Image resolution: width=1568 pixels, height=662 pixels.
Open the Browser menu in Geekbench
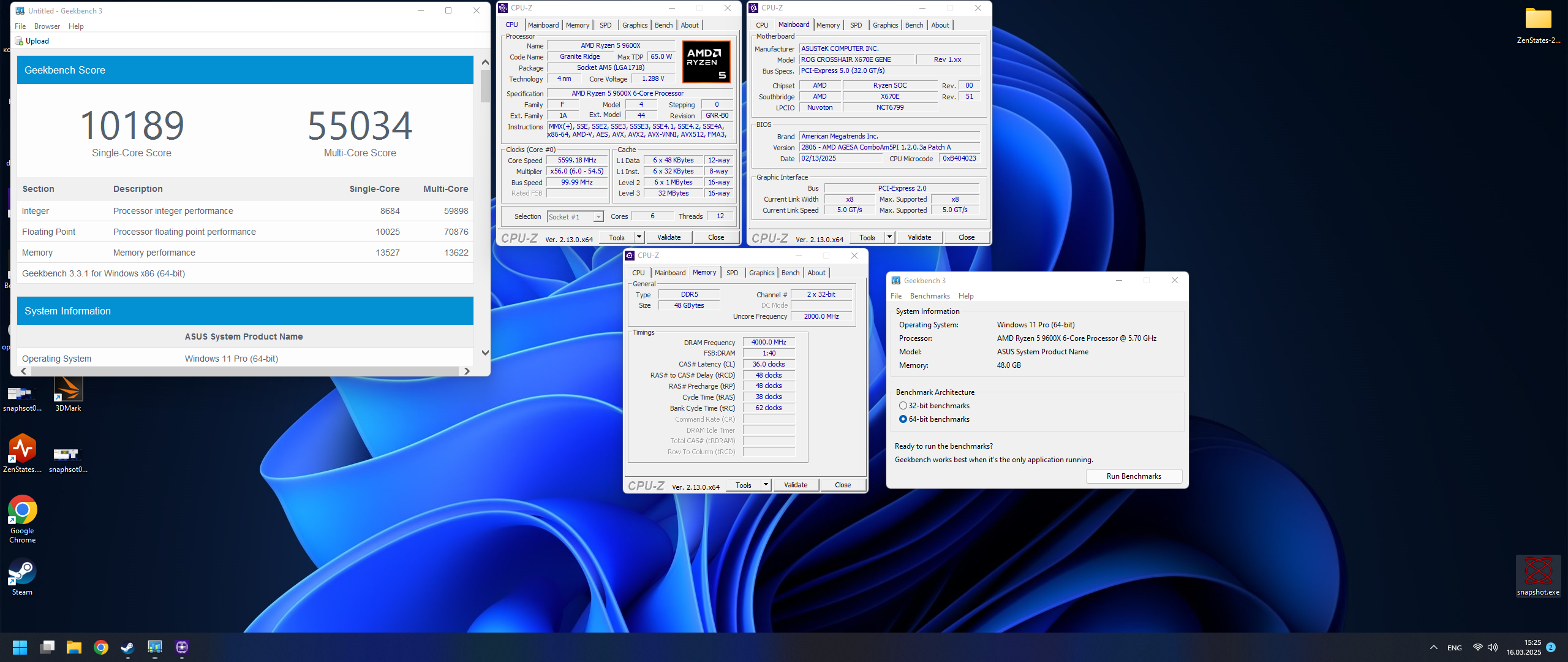[47, 26]
